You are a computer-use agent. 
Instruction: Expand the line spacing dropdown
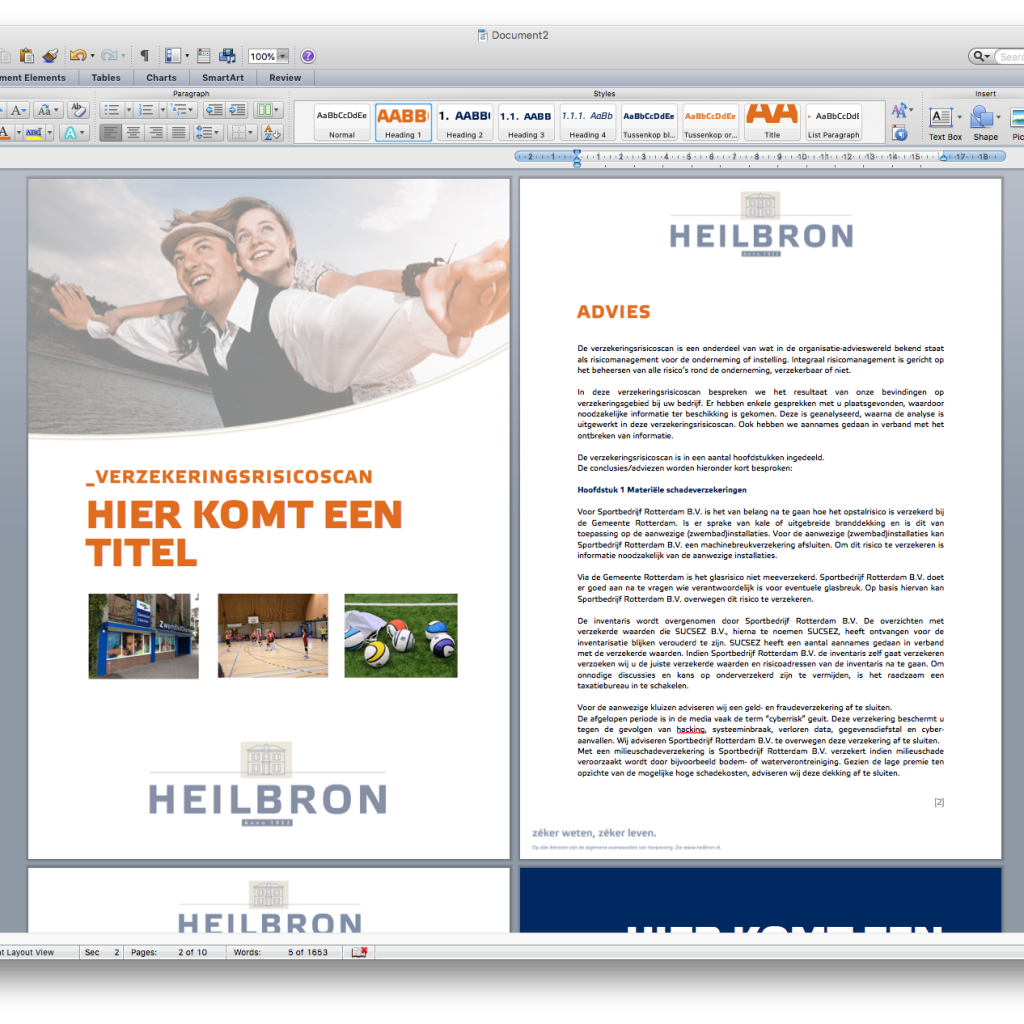point(217,132)
